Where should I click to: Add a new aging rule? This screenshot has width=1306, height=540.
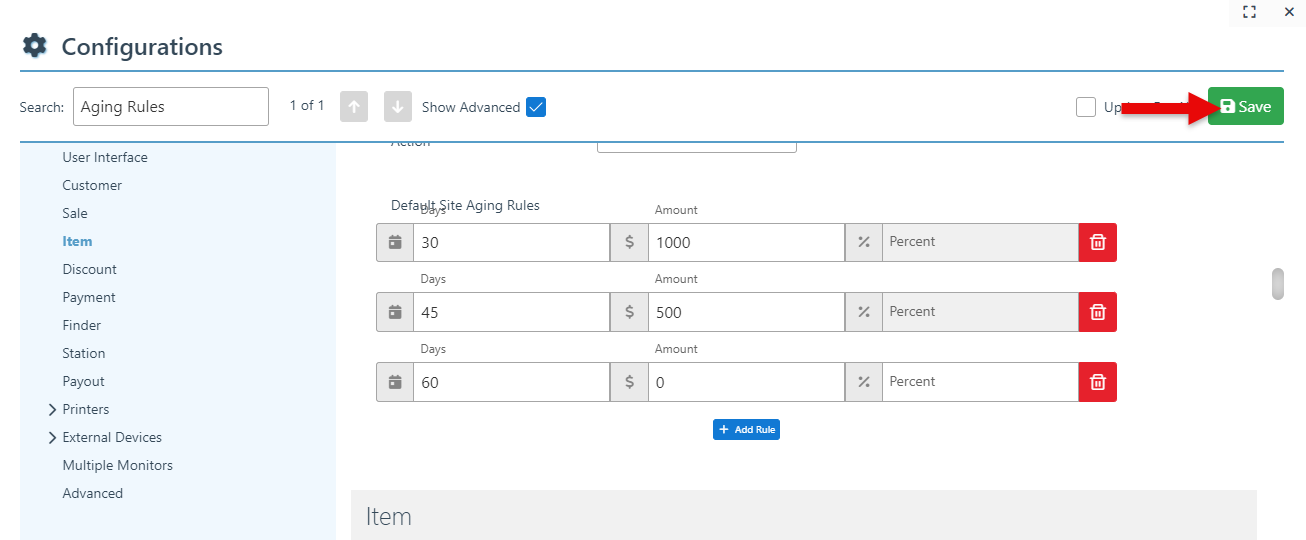(x=746, y=429)
